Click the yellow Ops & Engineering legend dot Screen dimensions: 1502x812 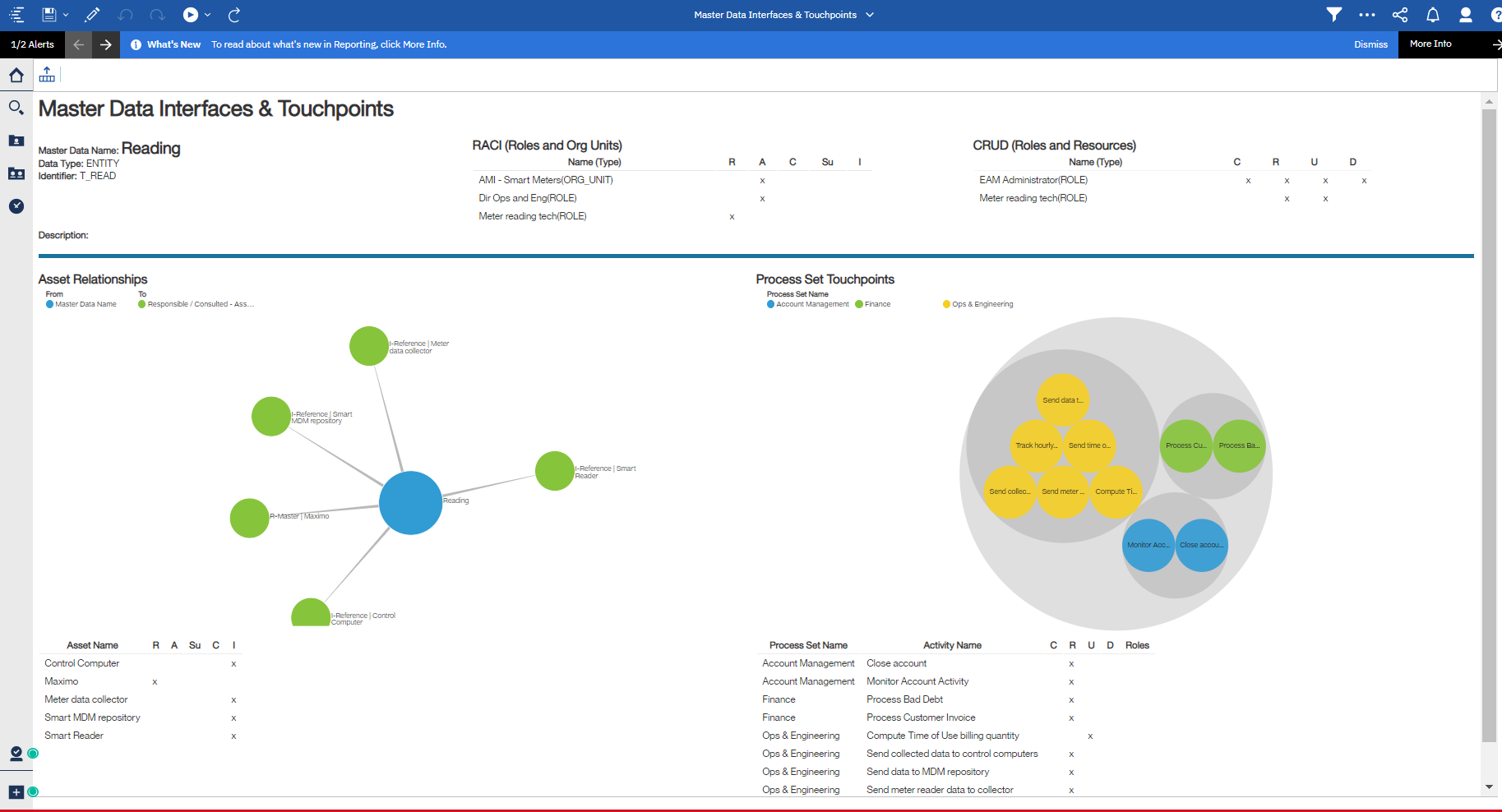coord(946,304)
